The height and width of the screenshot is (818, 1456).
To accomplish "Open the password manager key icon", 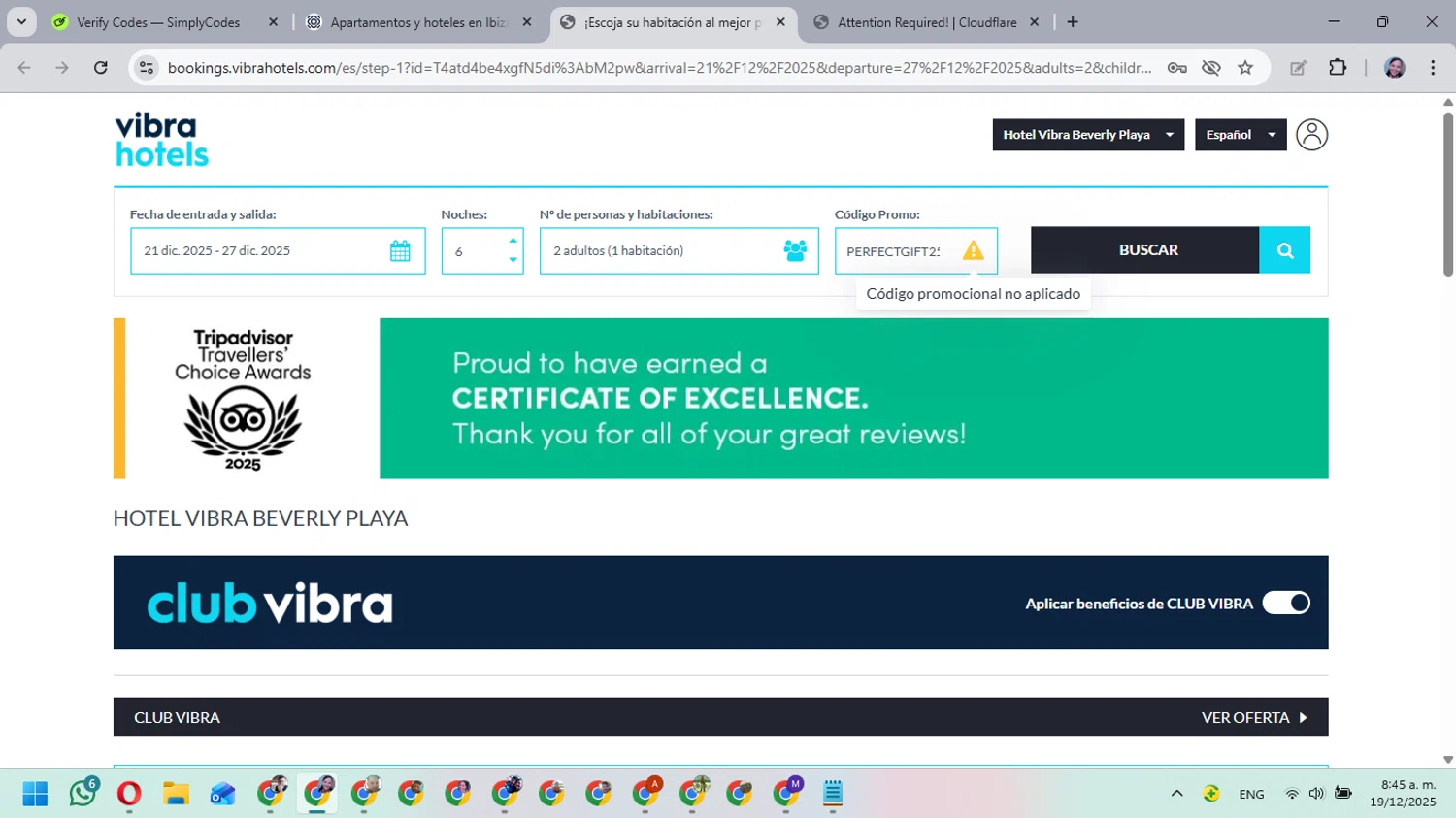I will [1176, 68].
